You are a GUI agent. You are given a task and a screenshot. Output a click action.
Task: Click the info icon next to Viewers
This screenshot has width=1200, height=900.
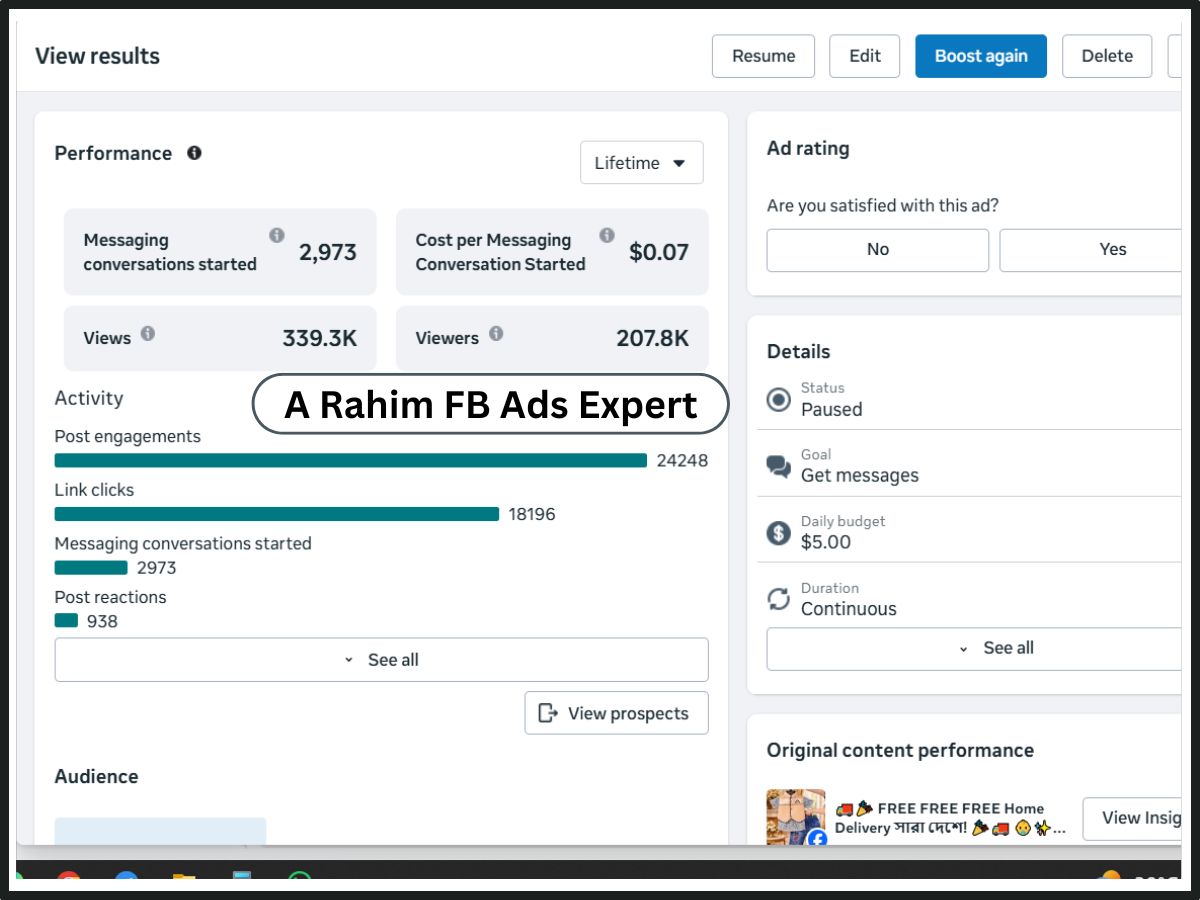pos(496,333)
